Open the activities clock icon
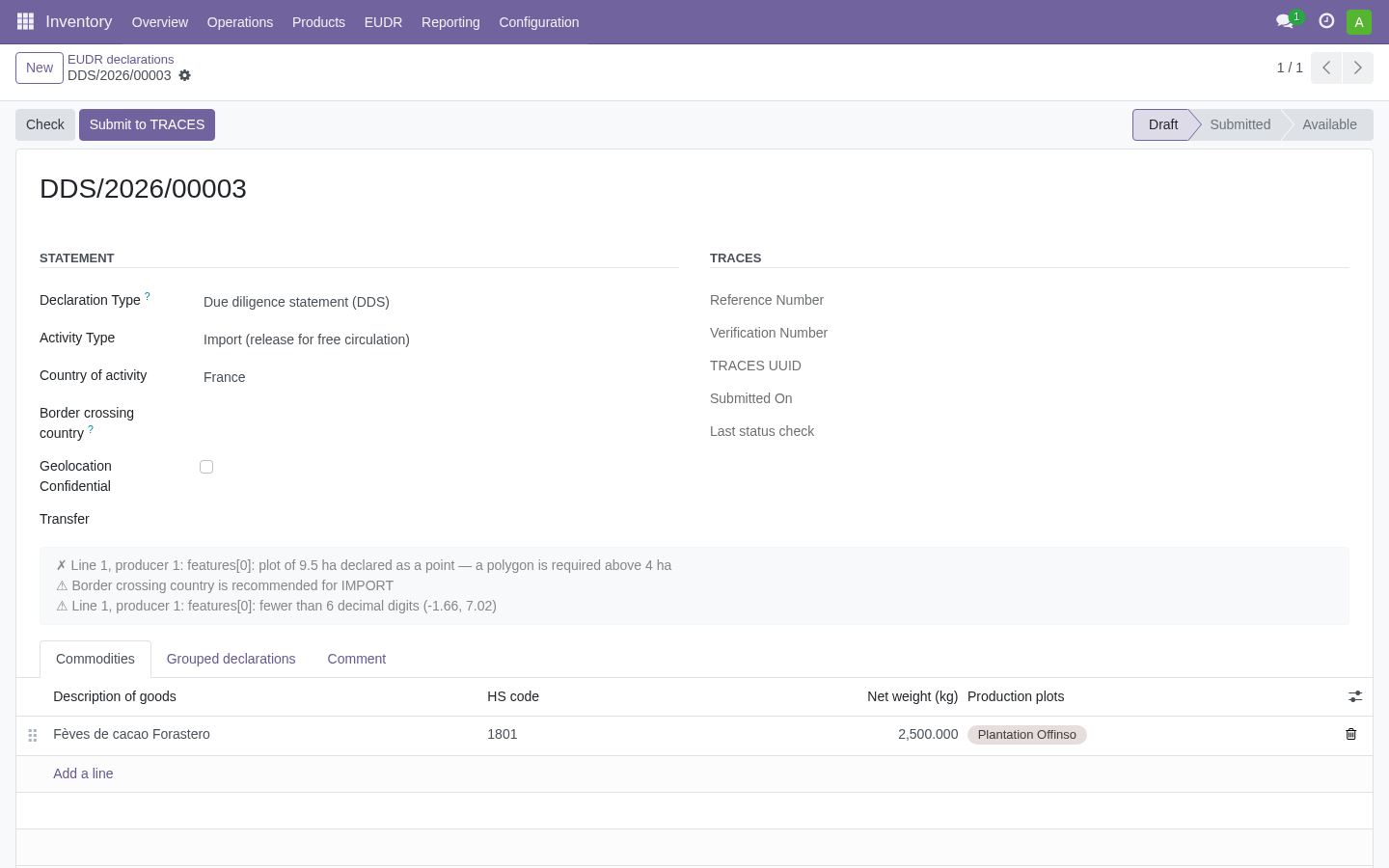The height and width of the screenshot is (868, 1389). tap(1326, 21)
